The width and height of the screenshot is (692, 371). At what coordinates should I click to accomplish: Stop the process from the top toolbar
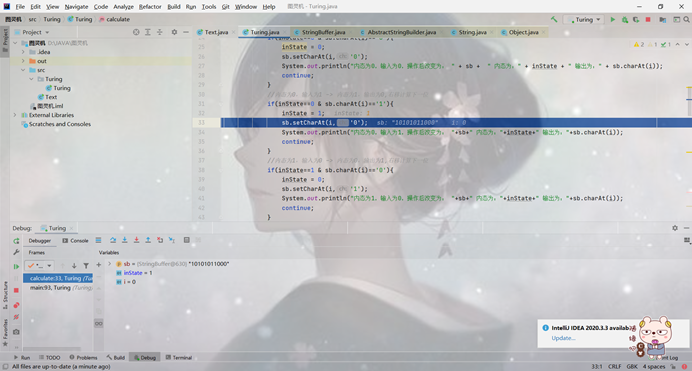point(648,19)
